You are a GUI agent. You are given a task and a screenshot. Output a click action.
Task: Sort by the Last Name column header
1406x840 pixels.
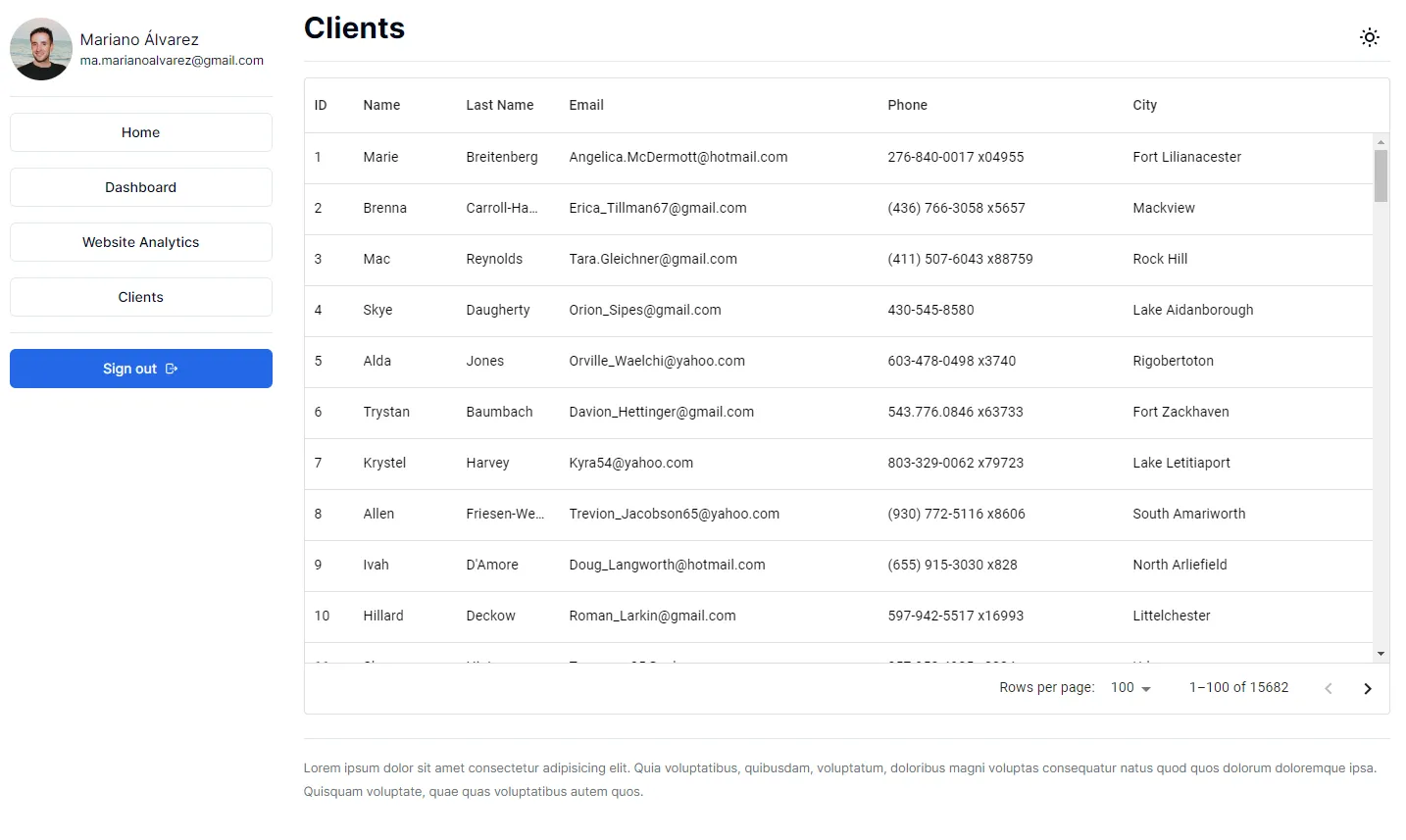point(499,105)
